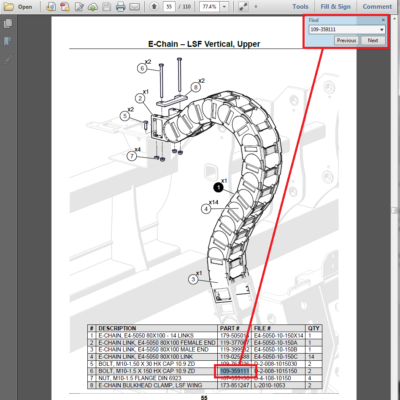Open the Bookmarks side panel
This screenshot has width=400, height=400.
pos(7,41)
